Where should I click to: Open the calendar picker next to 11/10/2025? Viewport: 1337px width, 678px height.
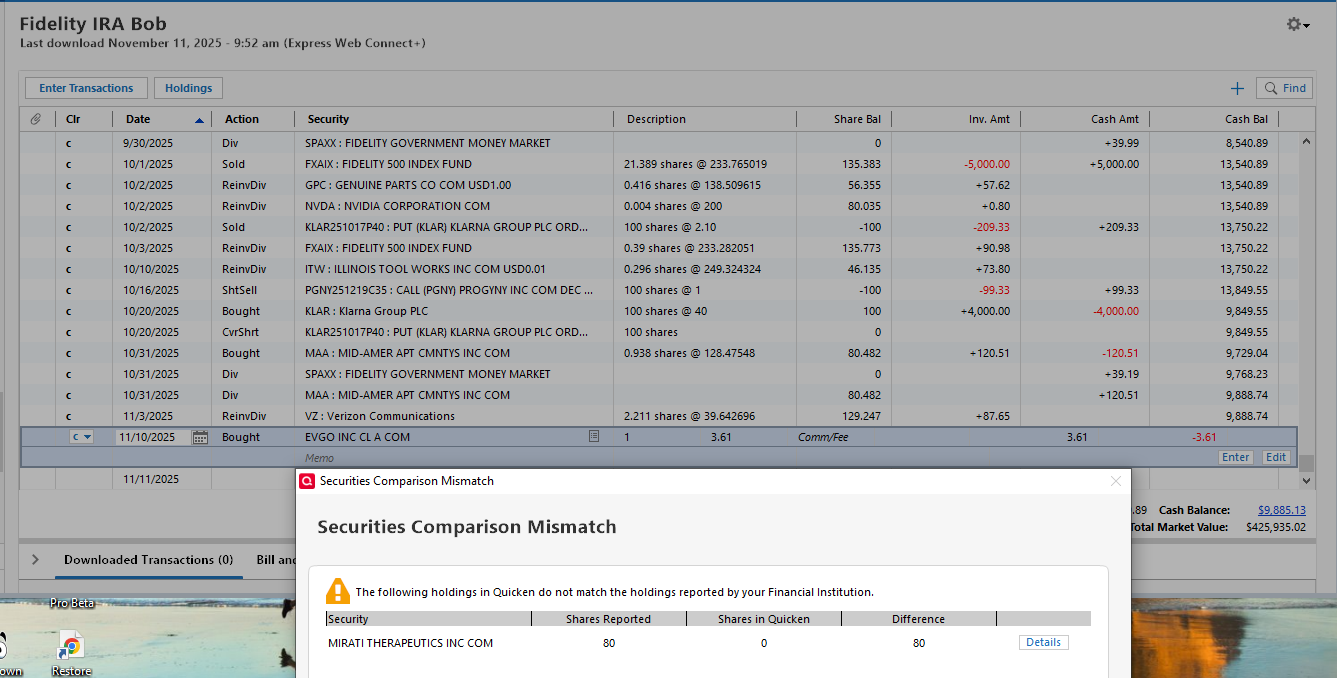200,437
